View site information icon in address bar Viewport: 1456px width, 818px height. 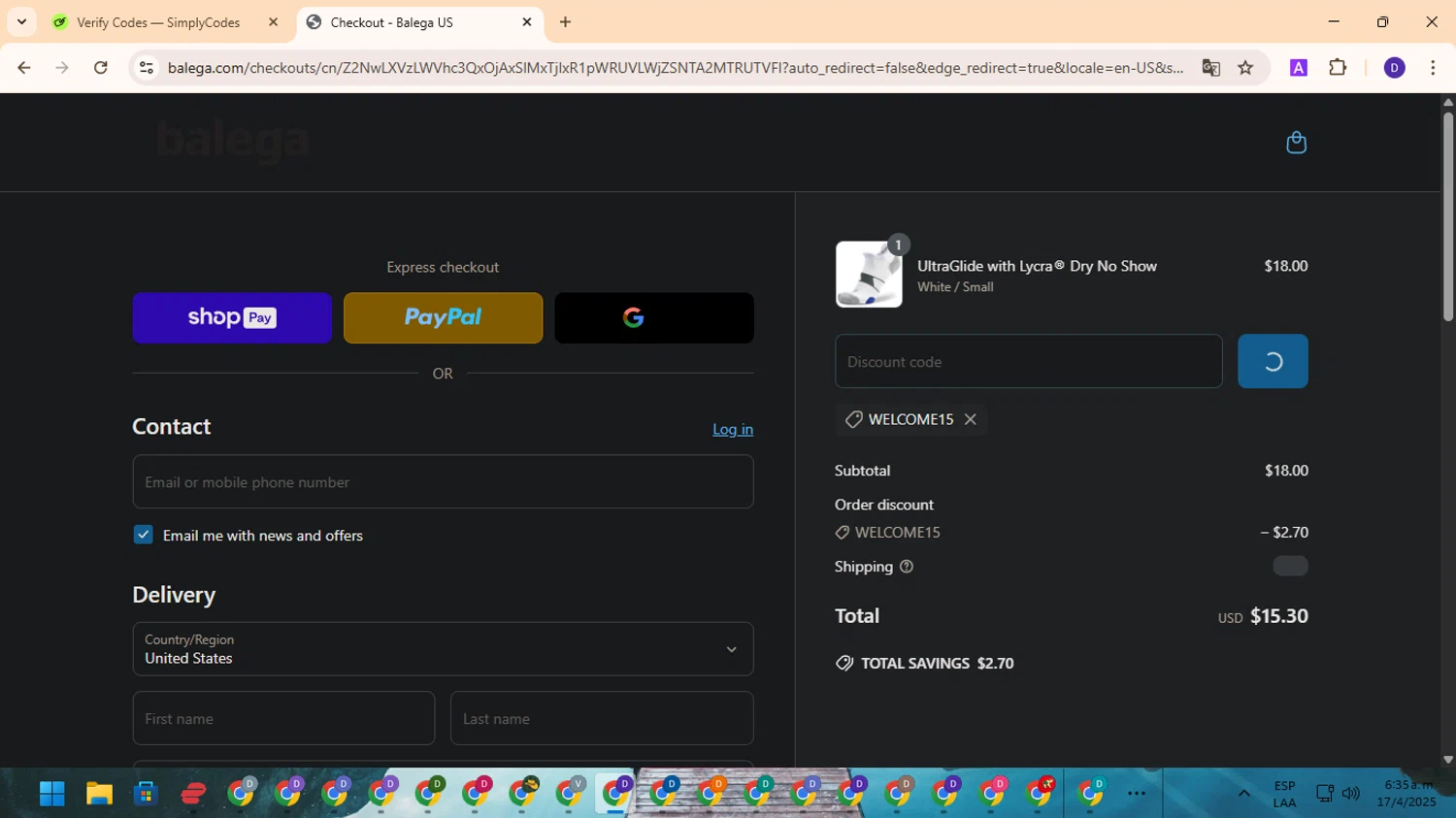147,67
